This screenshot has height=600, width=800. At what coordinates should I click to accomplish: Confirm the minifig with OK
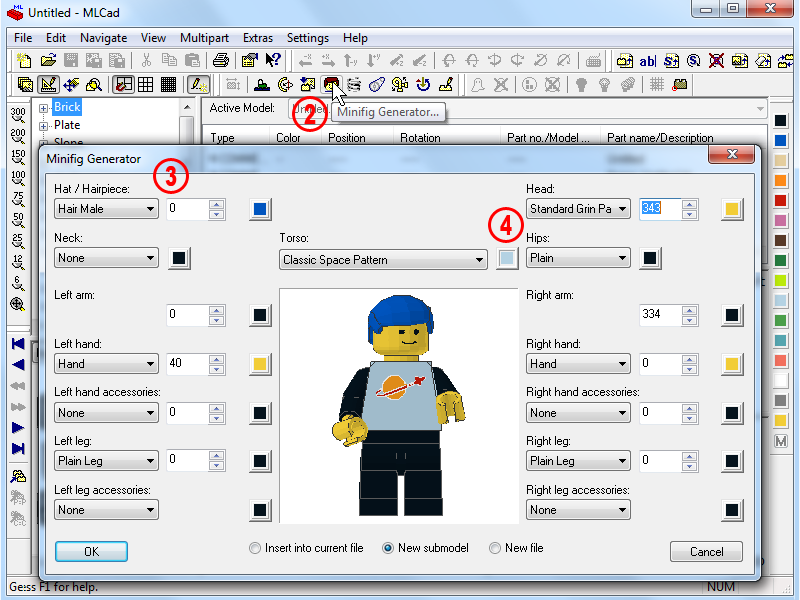click(x=91, y=552)
